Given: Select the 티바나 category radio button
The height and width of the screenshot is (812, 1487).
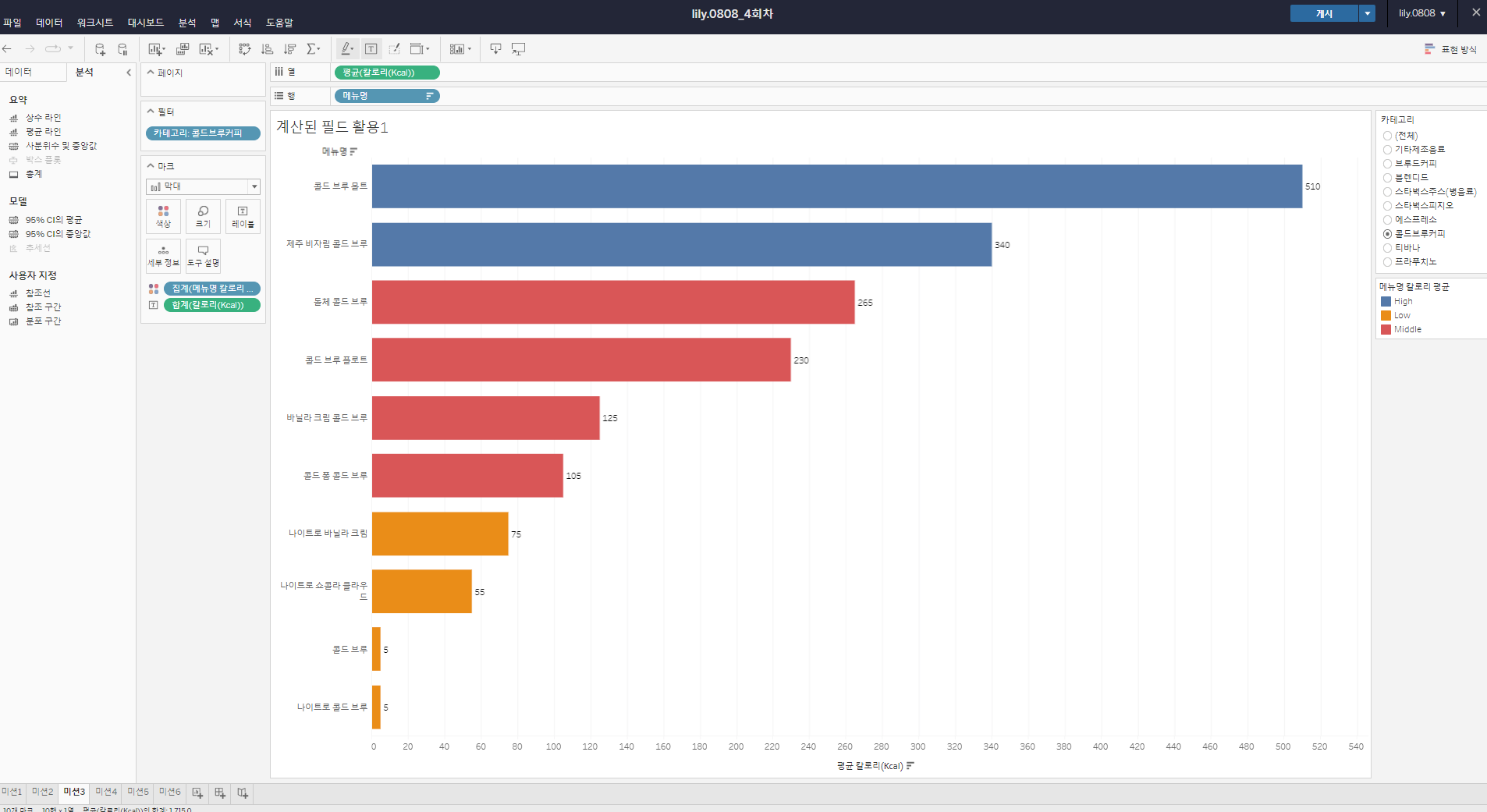Looking at the screenshot, I should pos(1387,248).
